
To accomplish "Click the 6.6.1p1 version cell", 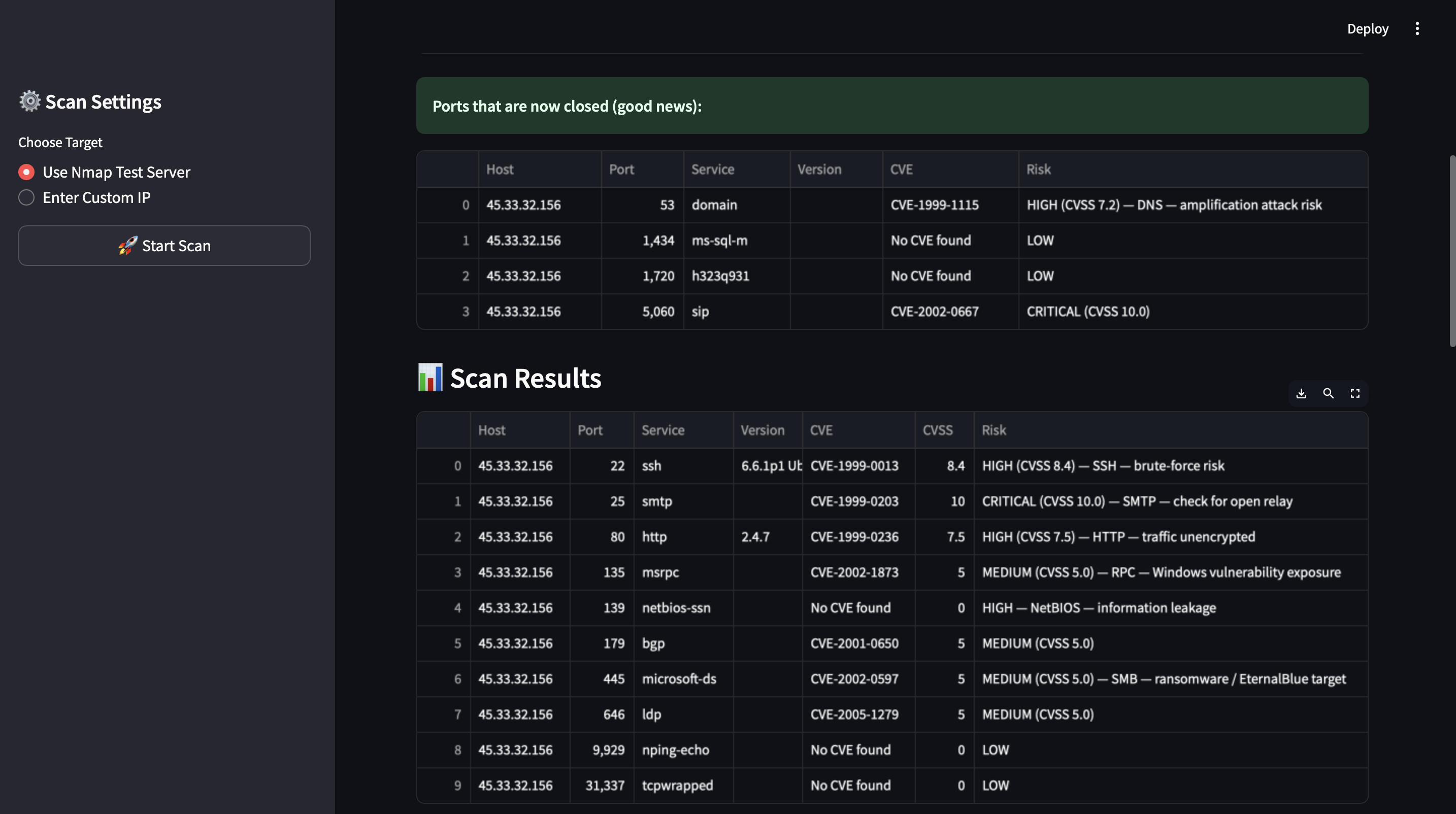I will [768, 466].
